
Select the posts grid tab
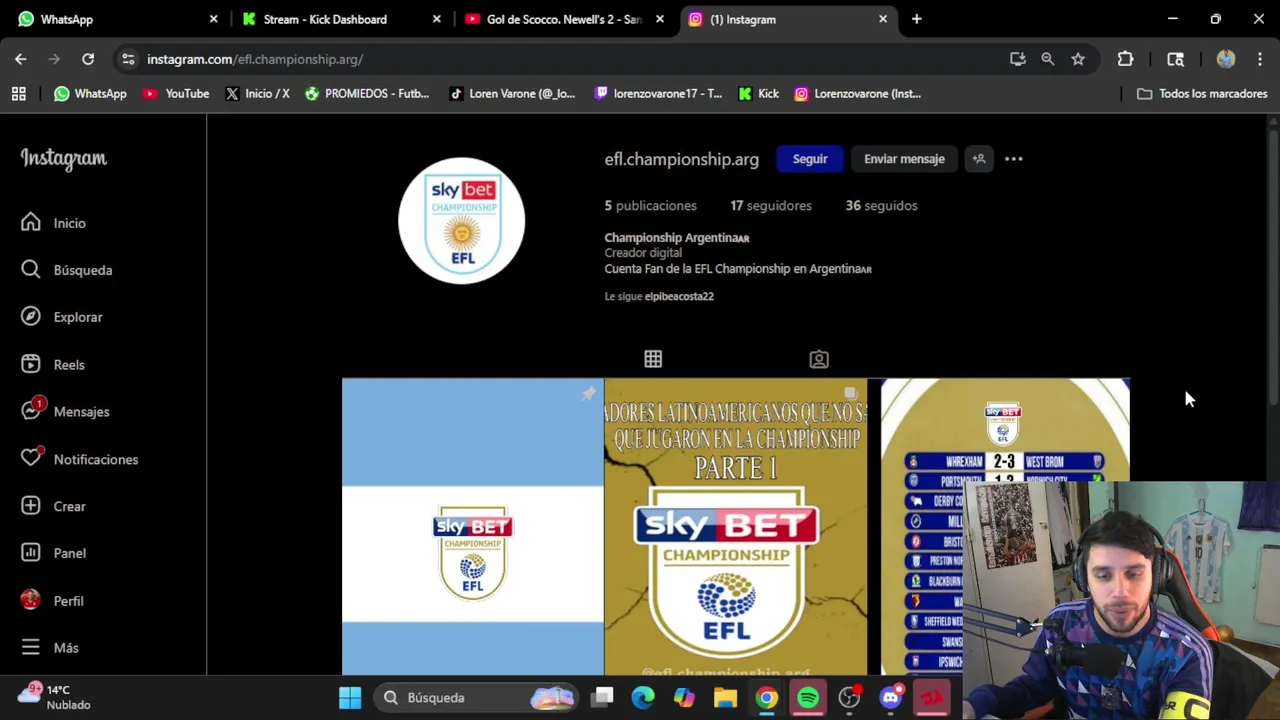653,359
